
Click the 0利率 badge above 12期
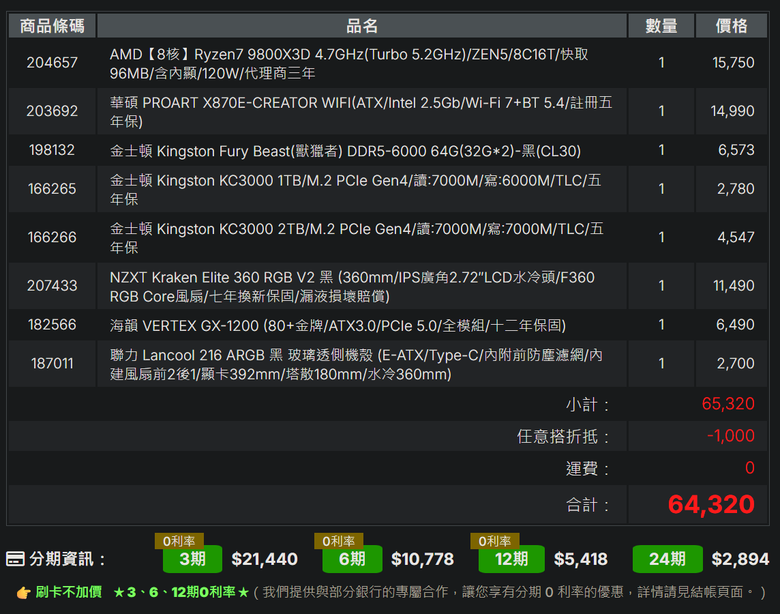(x=495, y=541)
